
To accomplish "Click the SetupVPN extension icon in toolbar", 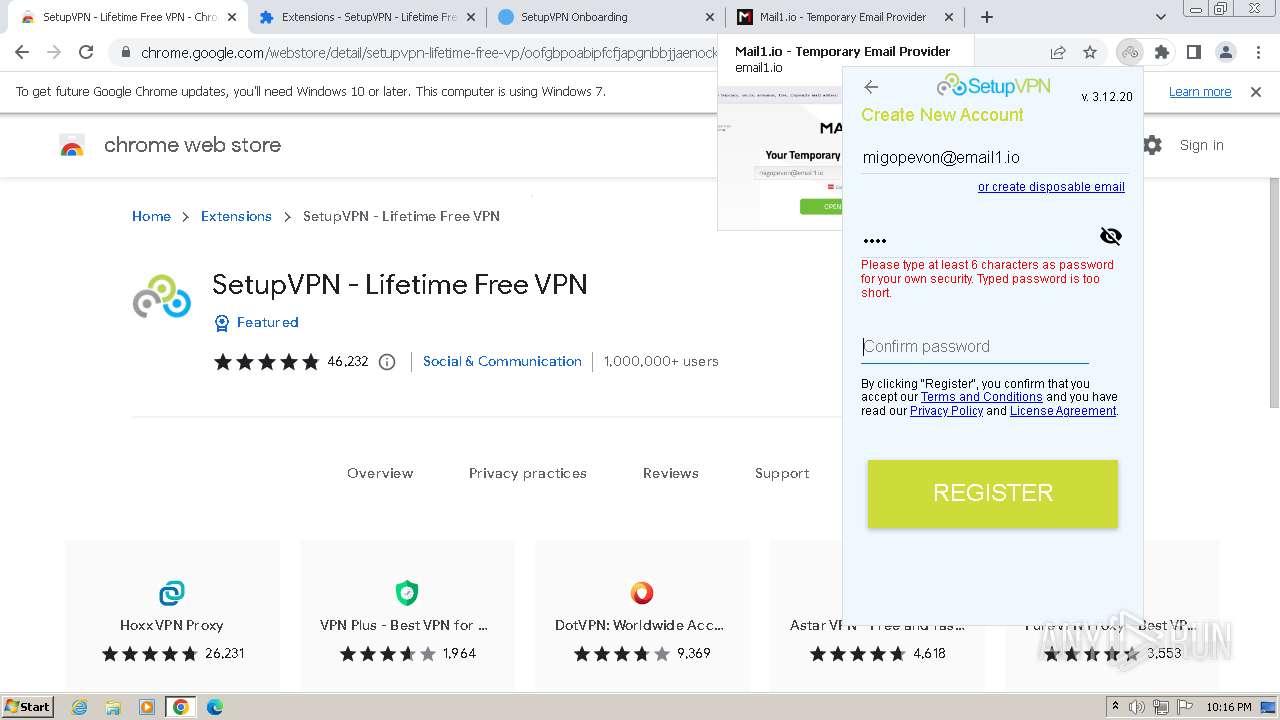I will [x=1130, y=52].
